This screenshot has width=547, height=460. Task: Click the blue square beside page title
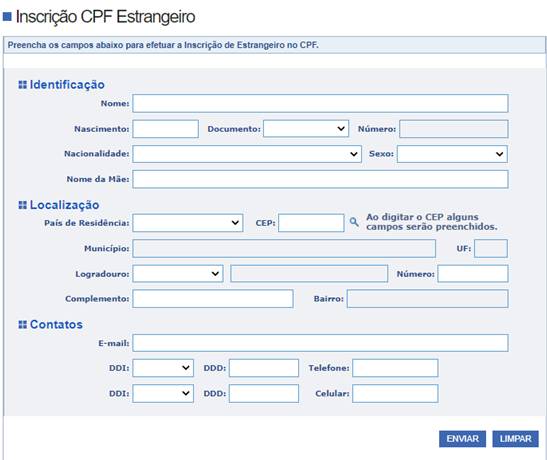point(7,16)
